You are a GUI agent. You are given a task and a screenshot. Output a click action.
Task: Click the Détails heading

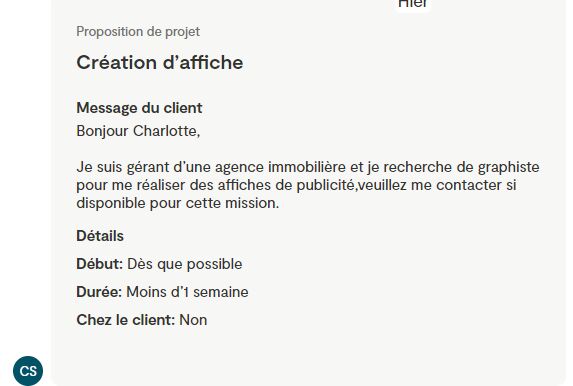(100, 236)
